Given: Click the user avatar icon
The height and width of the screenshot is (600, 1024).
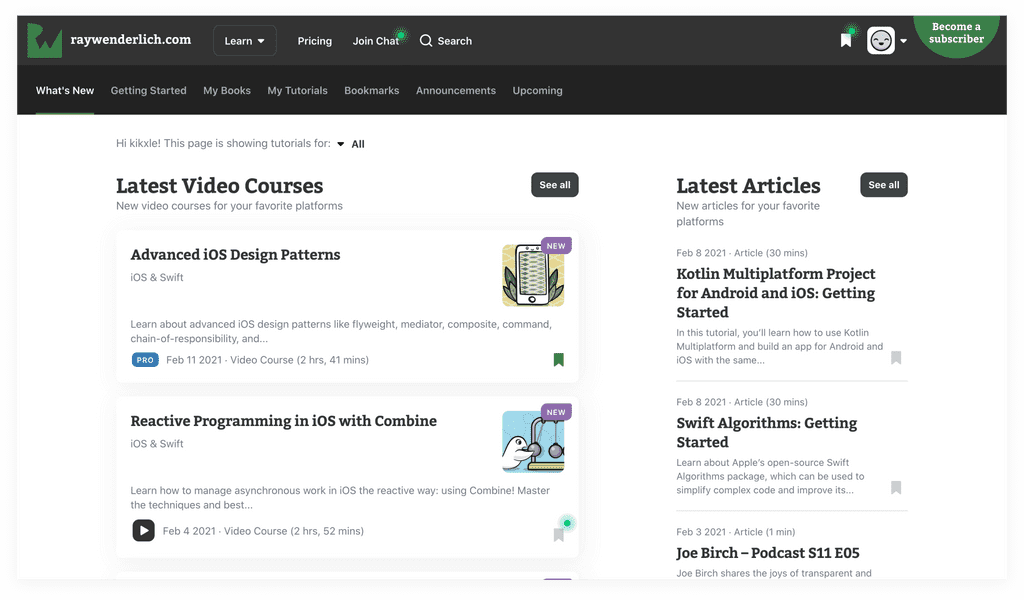Looking at the screenshot, I should 880,40.
